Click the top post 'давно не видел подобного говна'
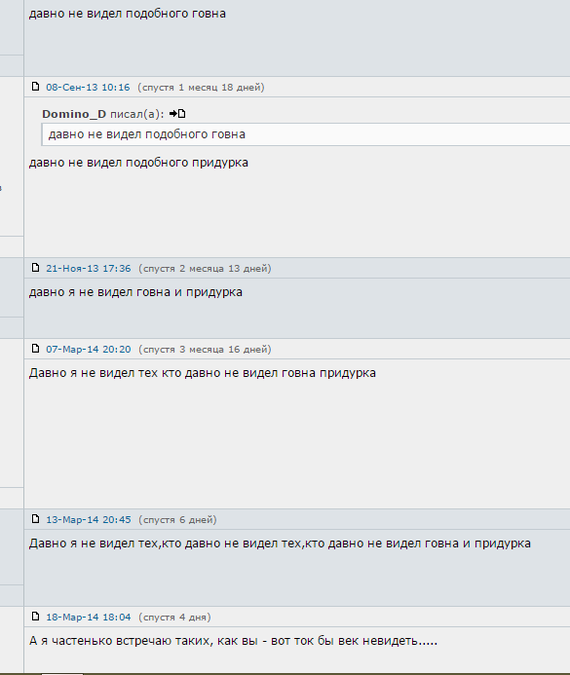The height and width of the screenshot is (675, 570). tap(127, 14)
